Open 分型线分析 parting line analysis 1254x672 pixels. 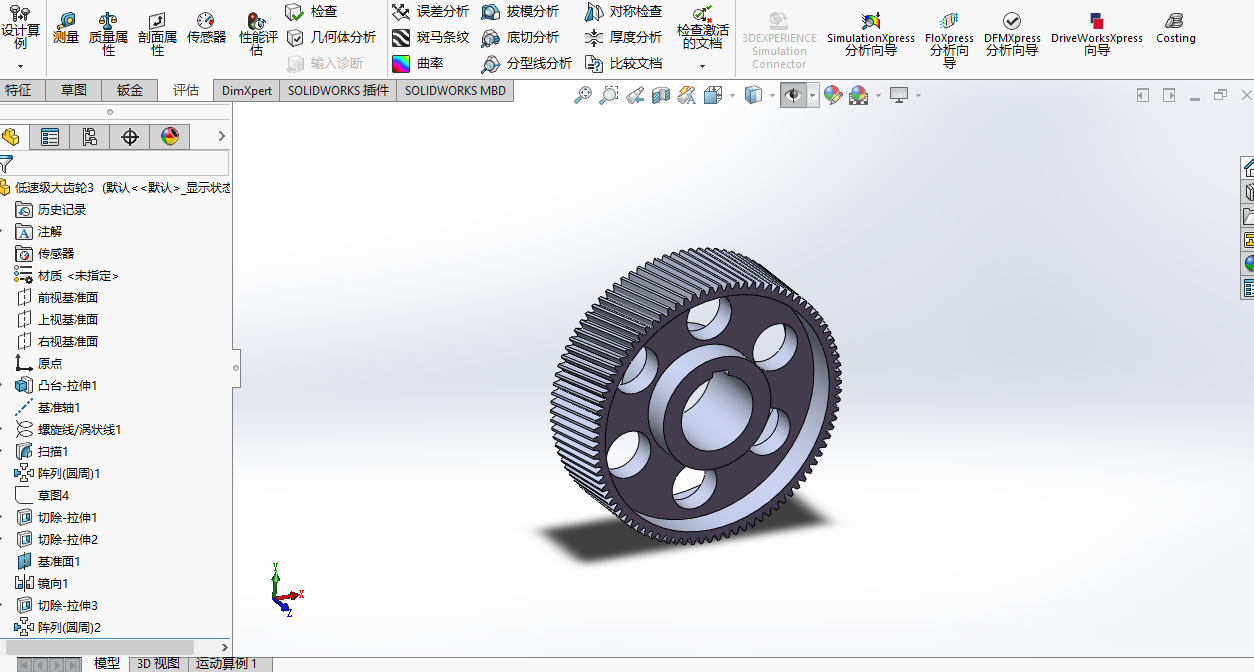coord(526,63)
